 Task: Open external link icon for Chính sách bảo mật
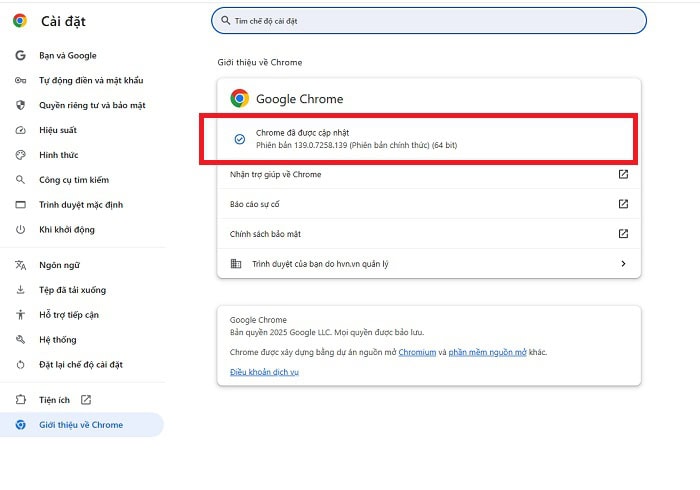[x=623, y=233]
